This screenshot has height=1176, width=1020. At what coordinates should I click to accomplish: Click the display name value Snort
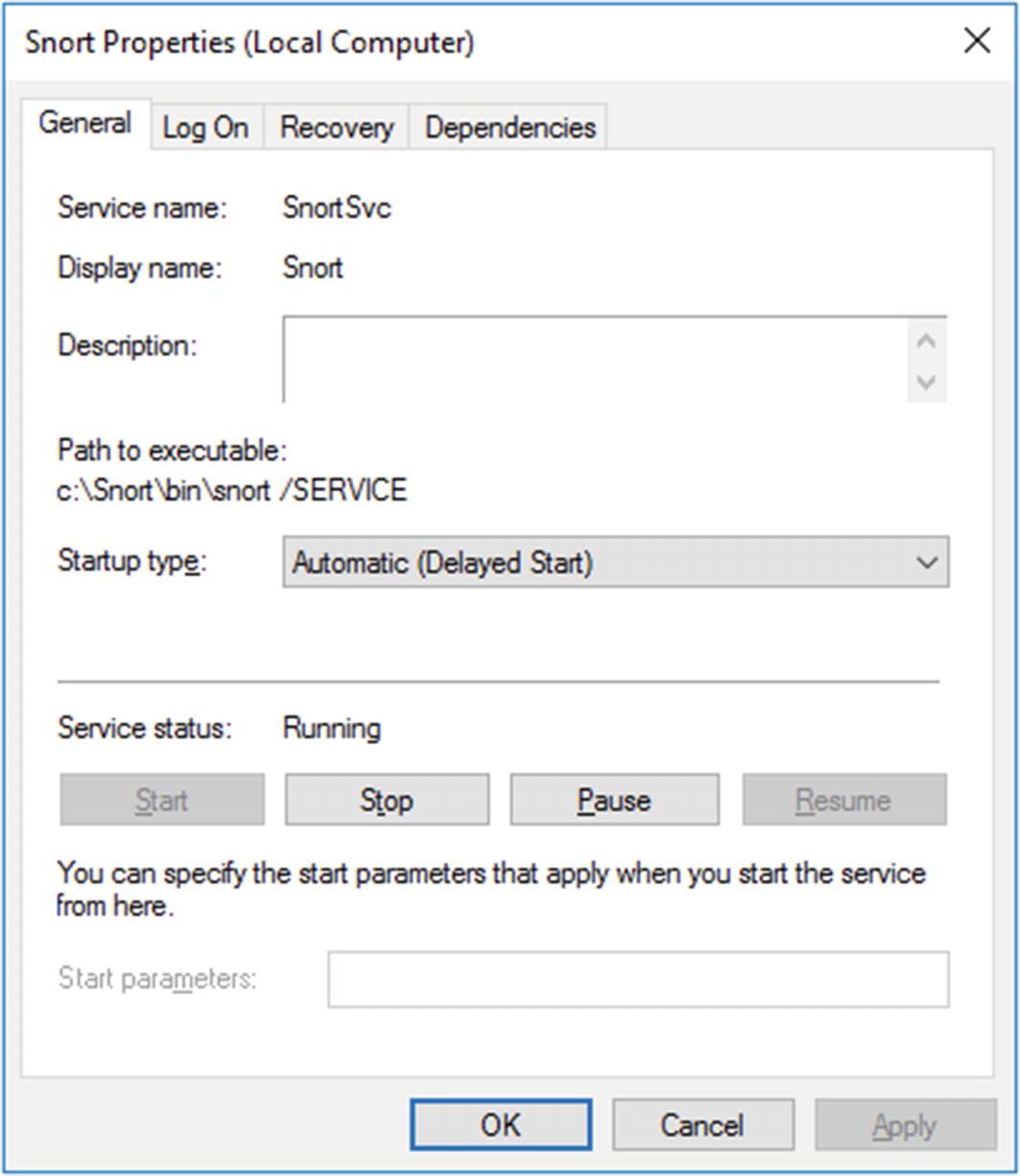coord(313,267)
